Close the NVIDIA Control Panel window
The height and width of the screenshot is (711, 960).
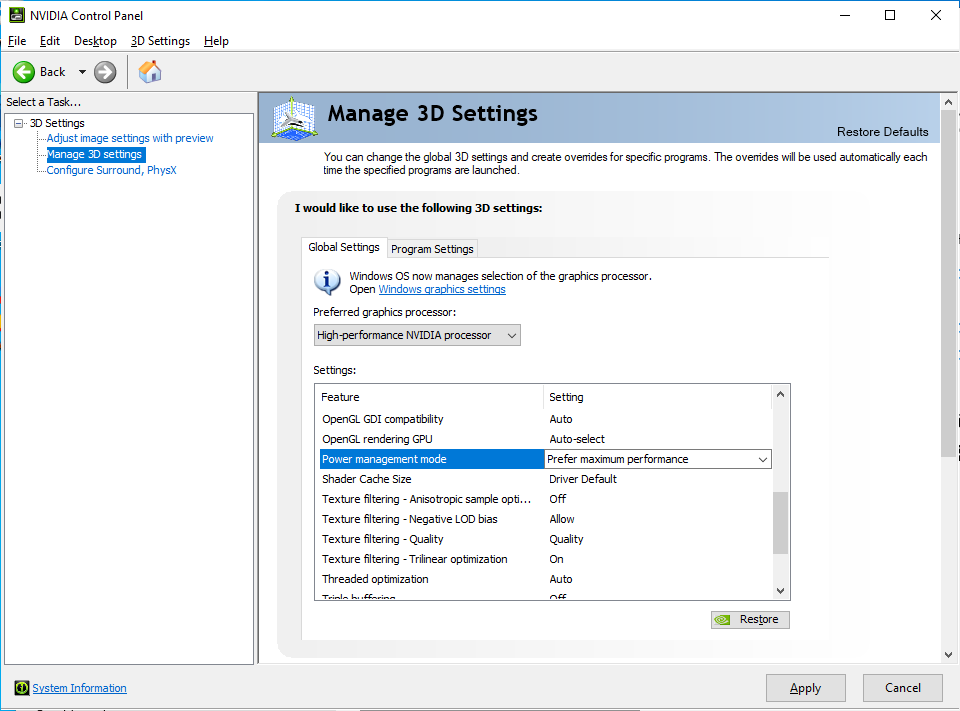(936, 15)
